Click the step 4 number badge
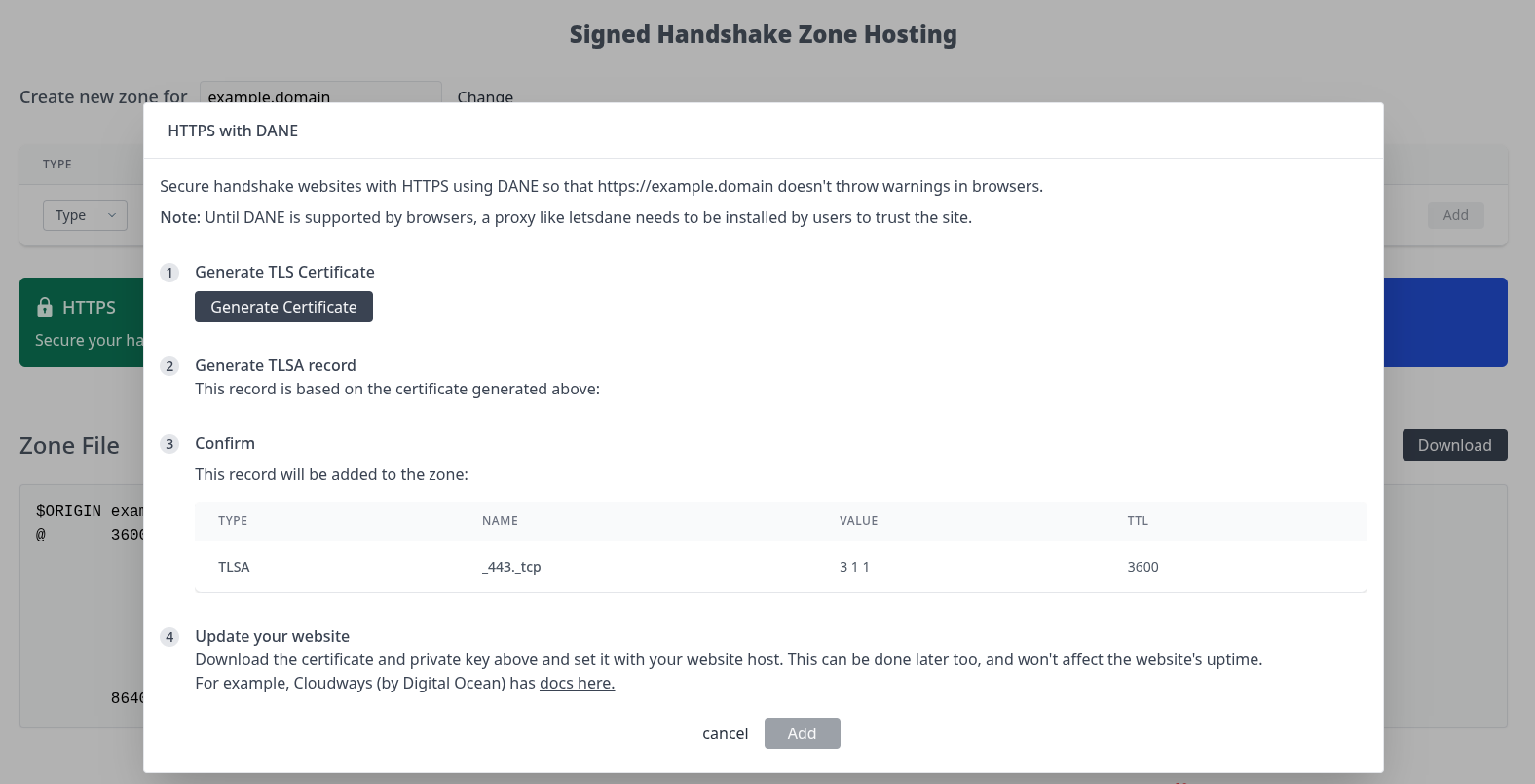 pos(169,637)
